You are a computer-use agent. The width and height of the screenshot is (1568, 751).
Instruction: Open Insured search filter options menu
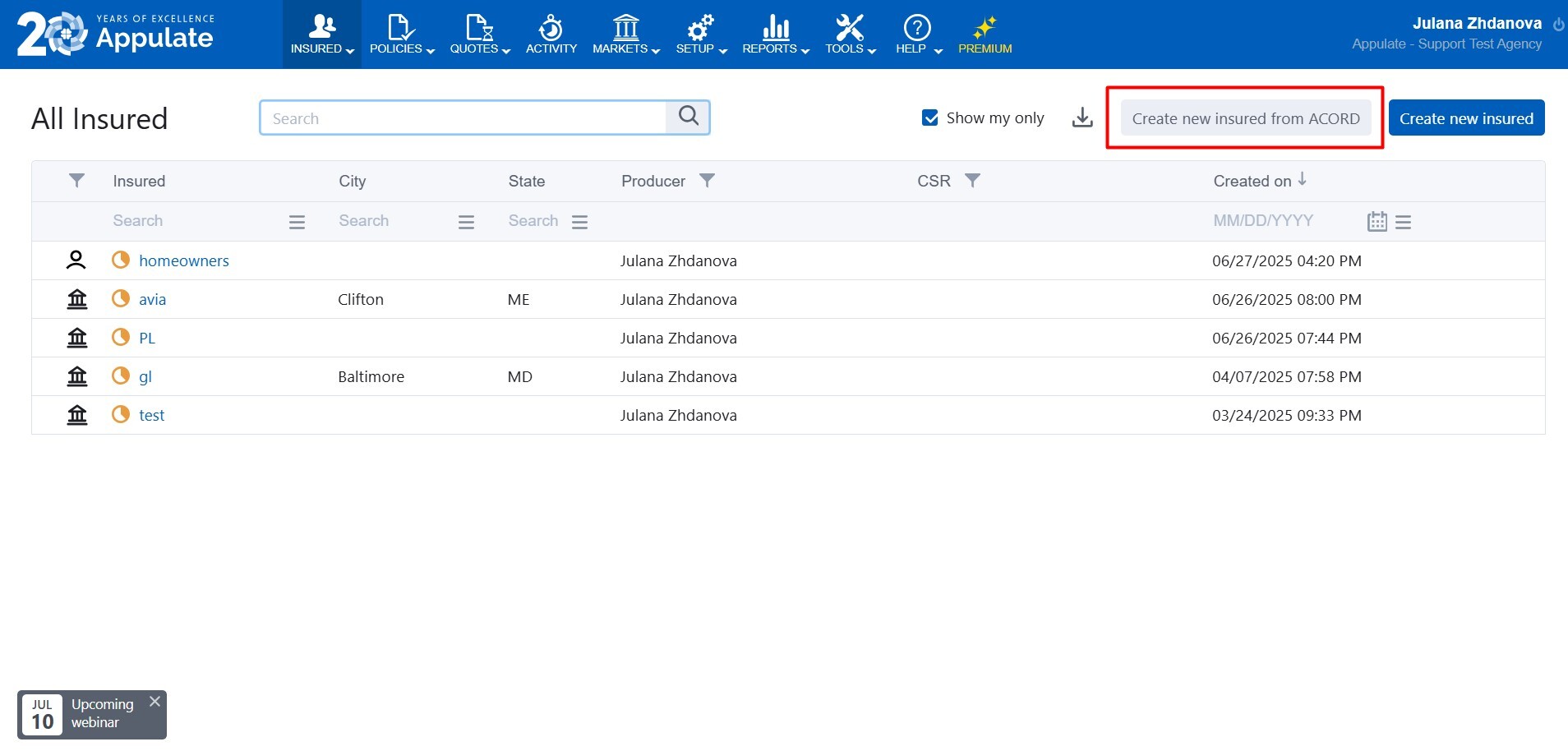click(x=297, y=222)
